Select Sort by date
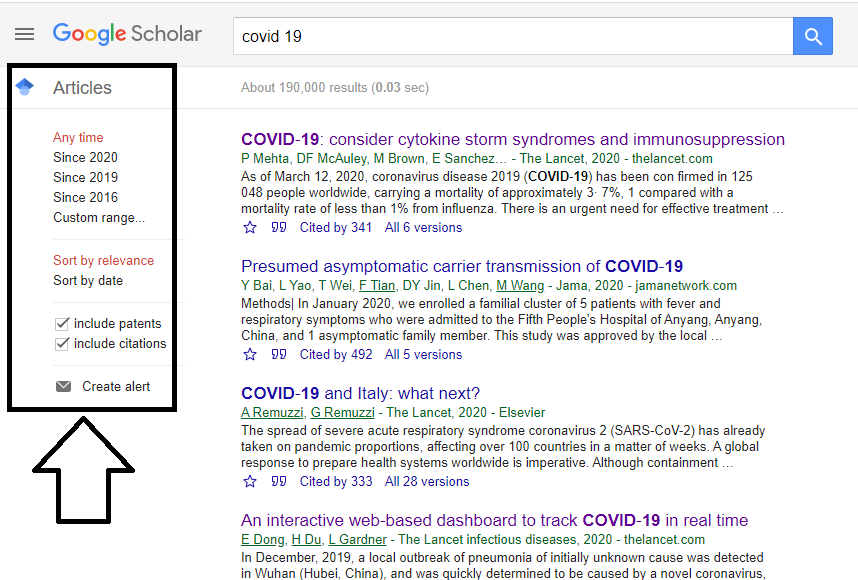Viewport: 858px width, 580px height. pos(88,281)
